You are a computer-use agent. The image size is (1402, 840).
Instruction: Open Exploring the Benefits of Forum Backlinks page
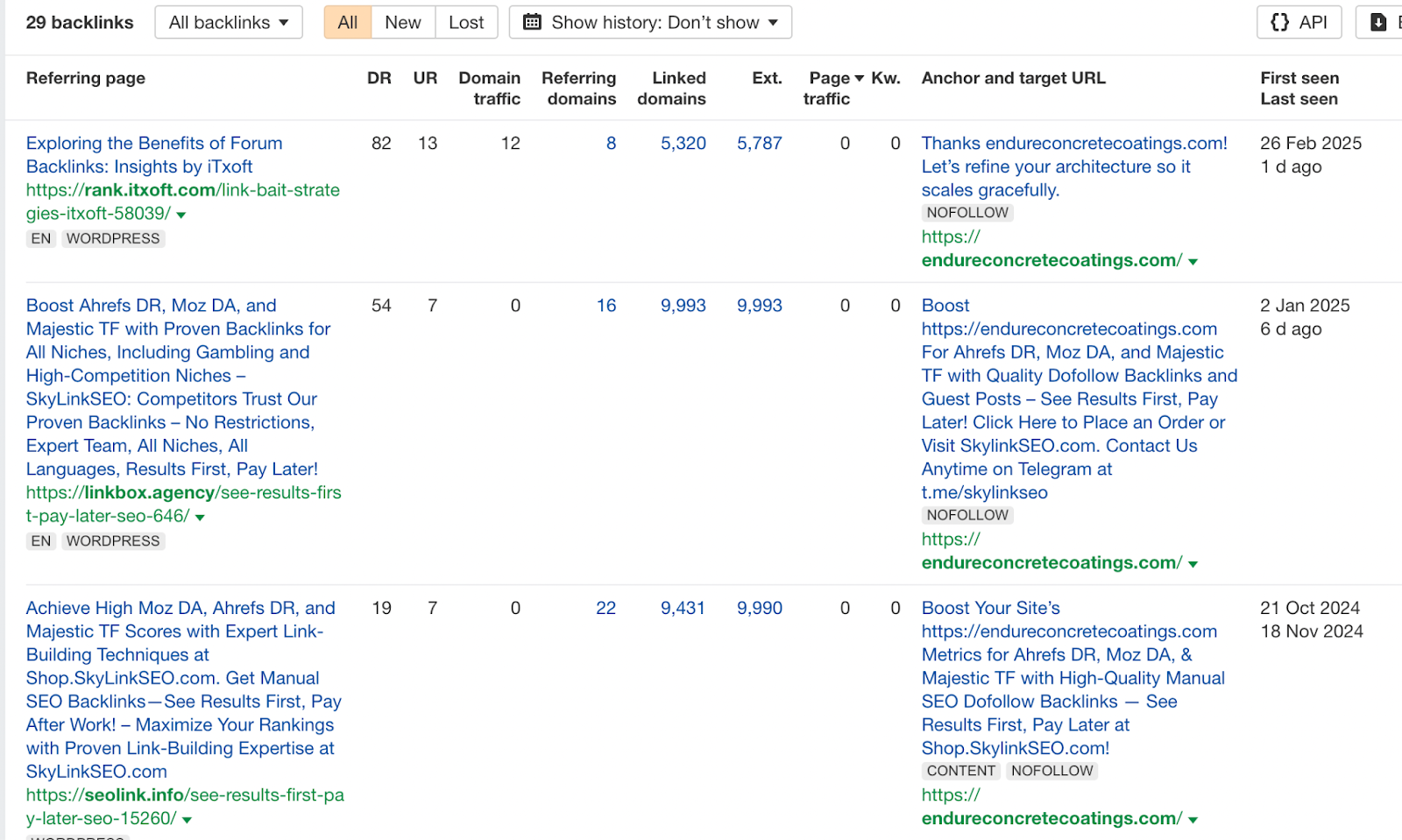click(x=154, y=155)
